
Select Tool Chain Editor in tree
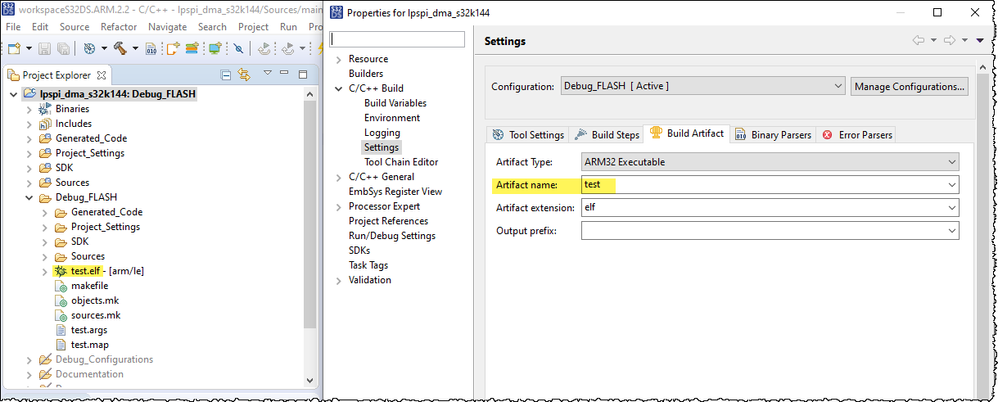point(401,162)
